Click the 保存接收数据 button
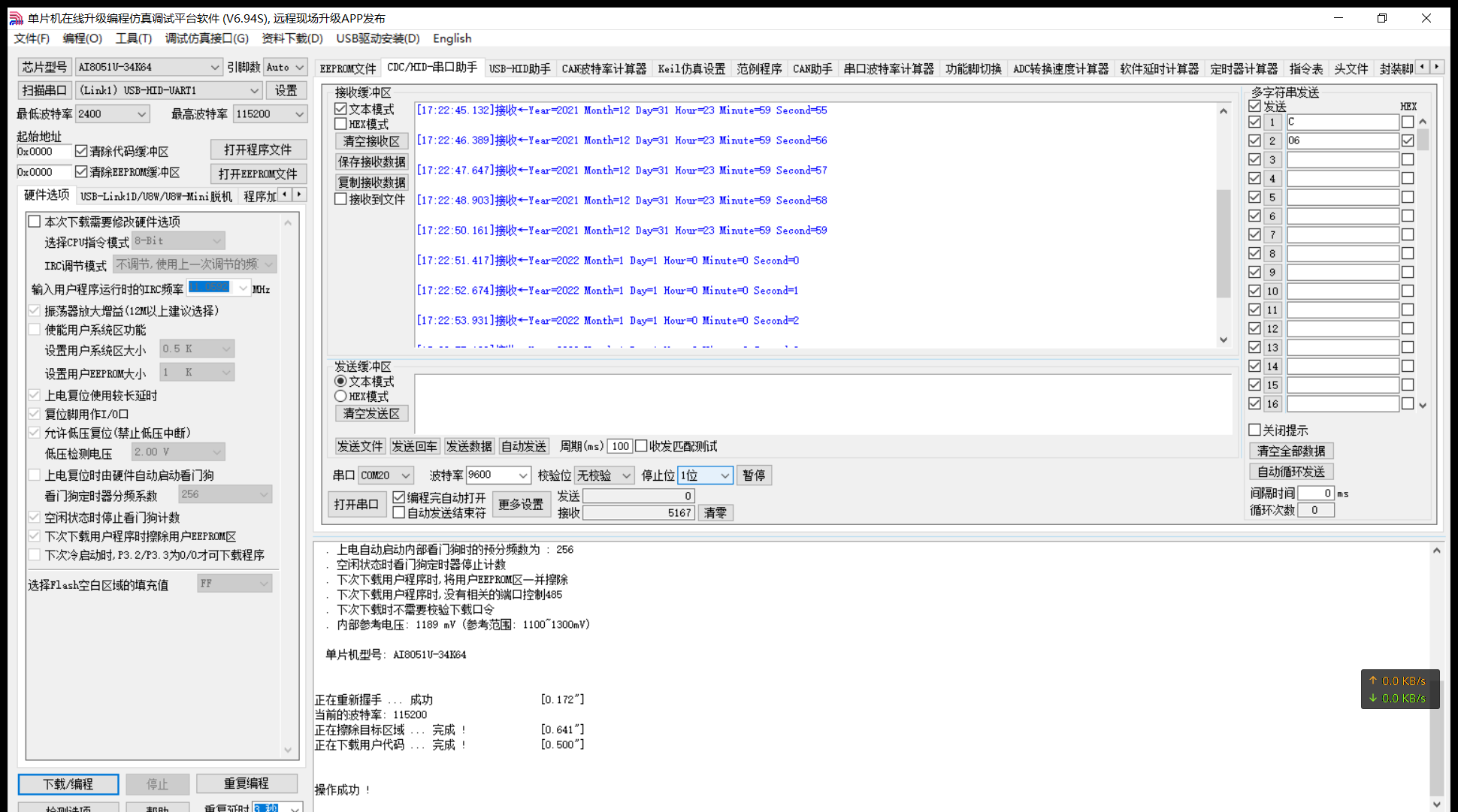Image resolution: width=1458 pixels, height=812 pixels. (x=371, y=161)
